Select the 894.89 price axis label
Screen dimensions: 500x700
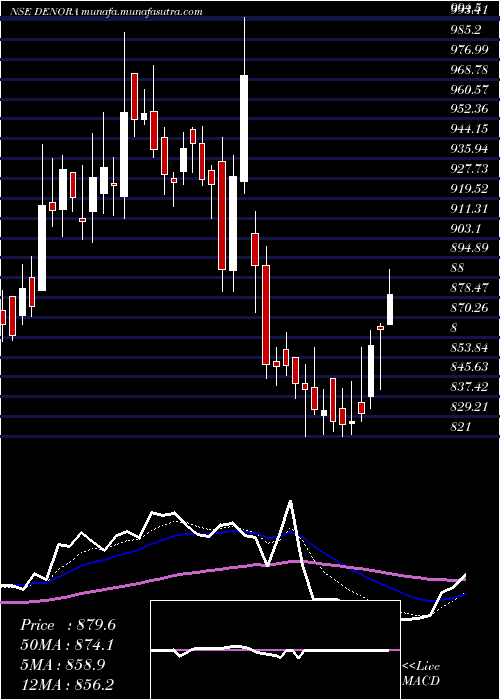(x=470, y=248)
